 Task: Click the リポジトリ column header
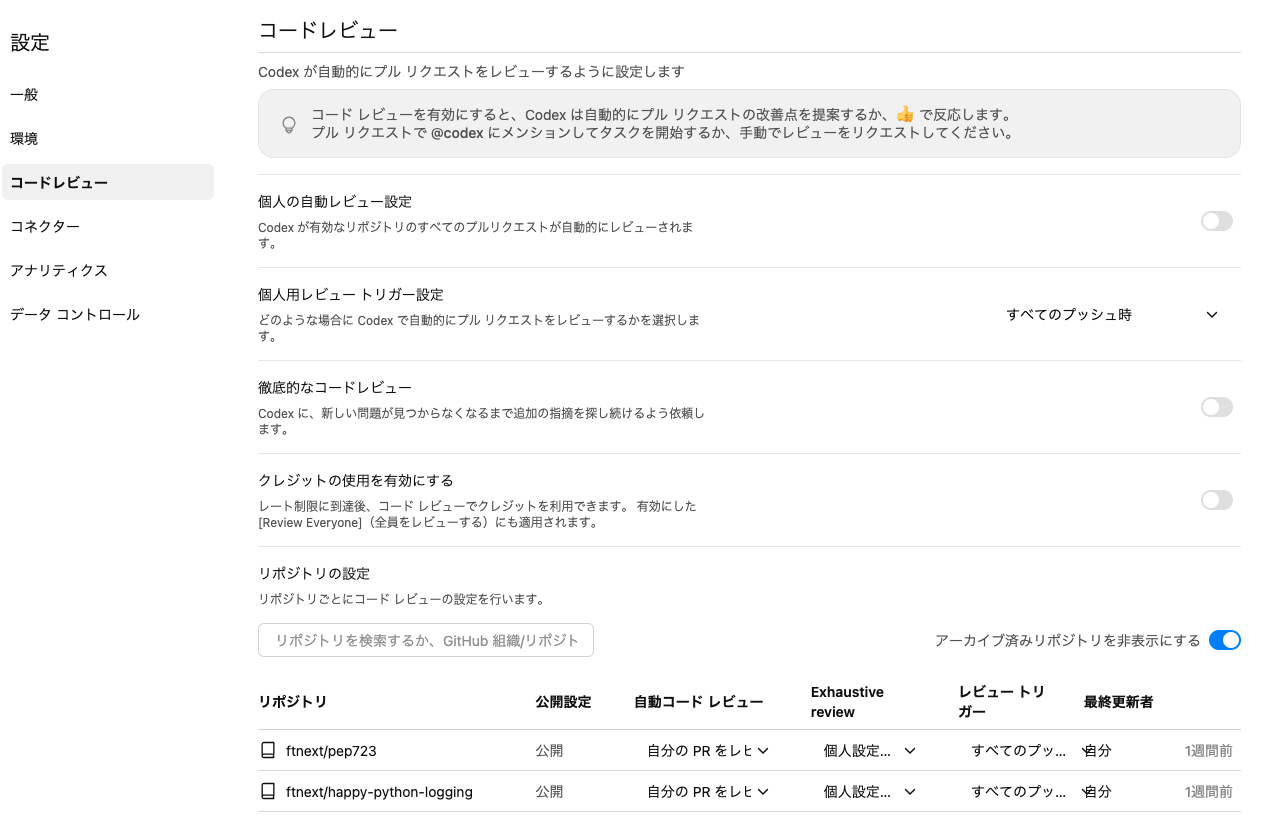tap(293, 701)
